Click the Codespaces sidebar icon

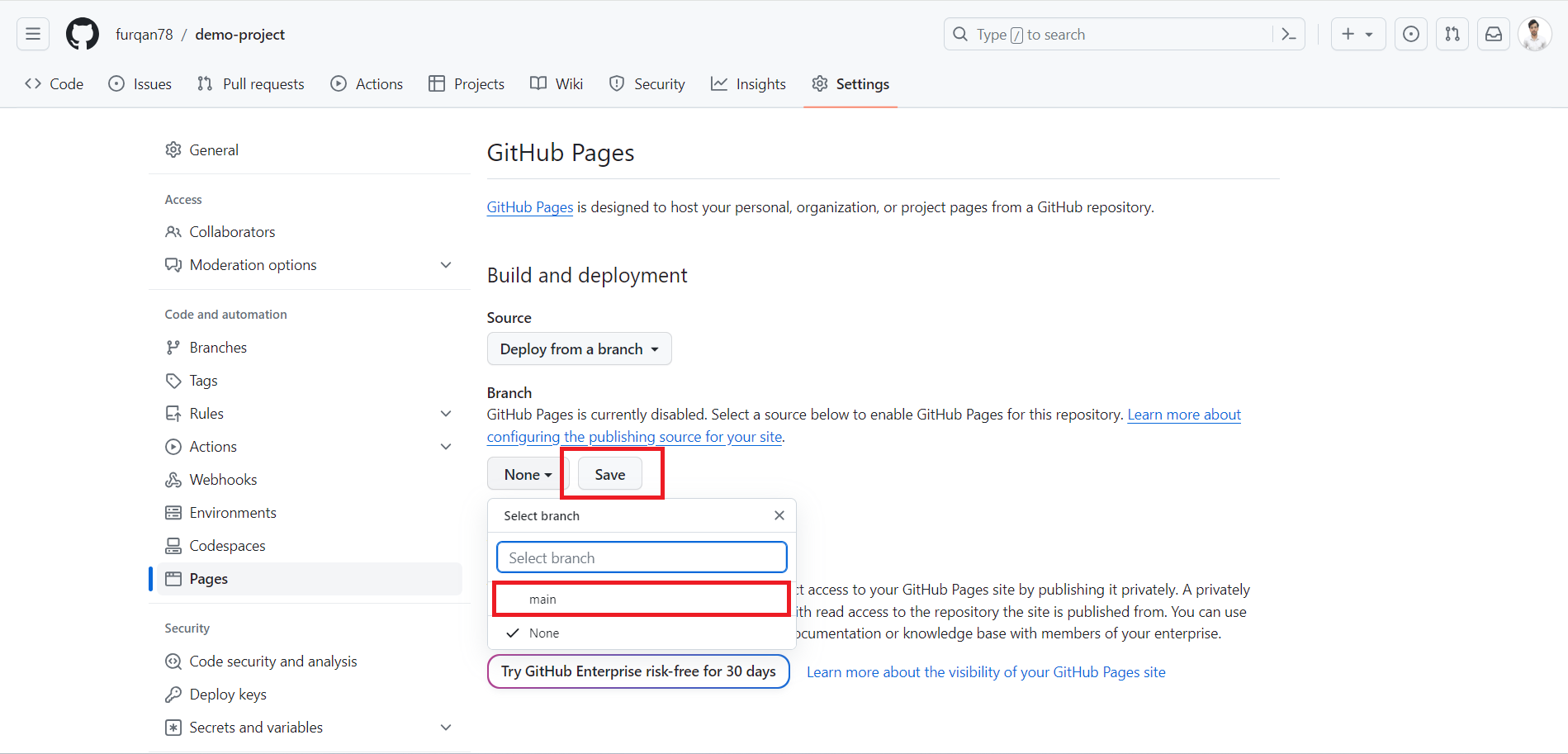pos(173,546)
